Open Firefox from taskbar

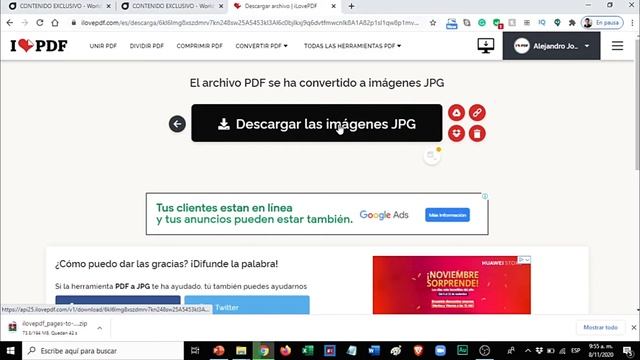[x=285, y=351]
